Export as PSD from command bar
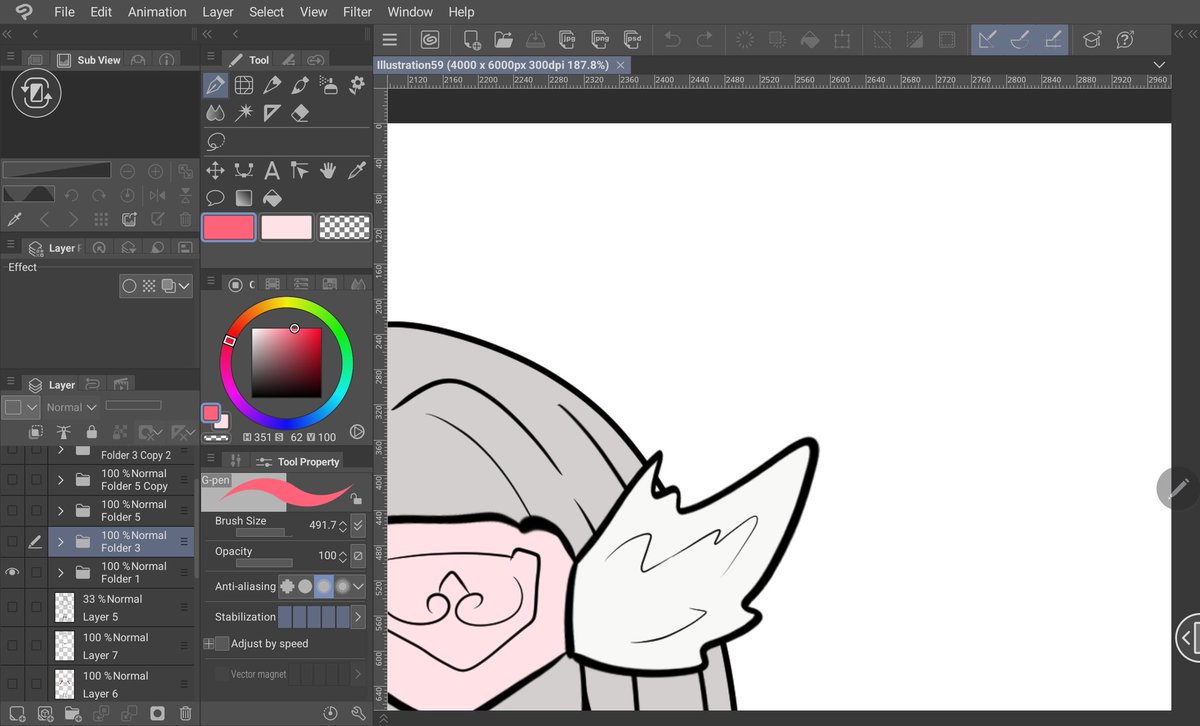The width and height of the screenshot is (1200, 726). coord(632,40)
